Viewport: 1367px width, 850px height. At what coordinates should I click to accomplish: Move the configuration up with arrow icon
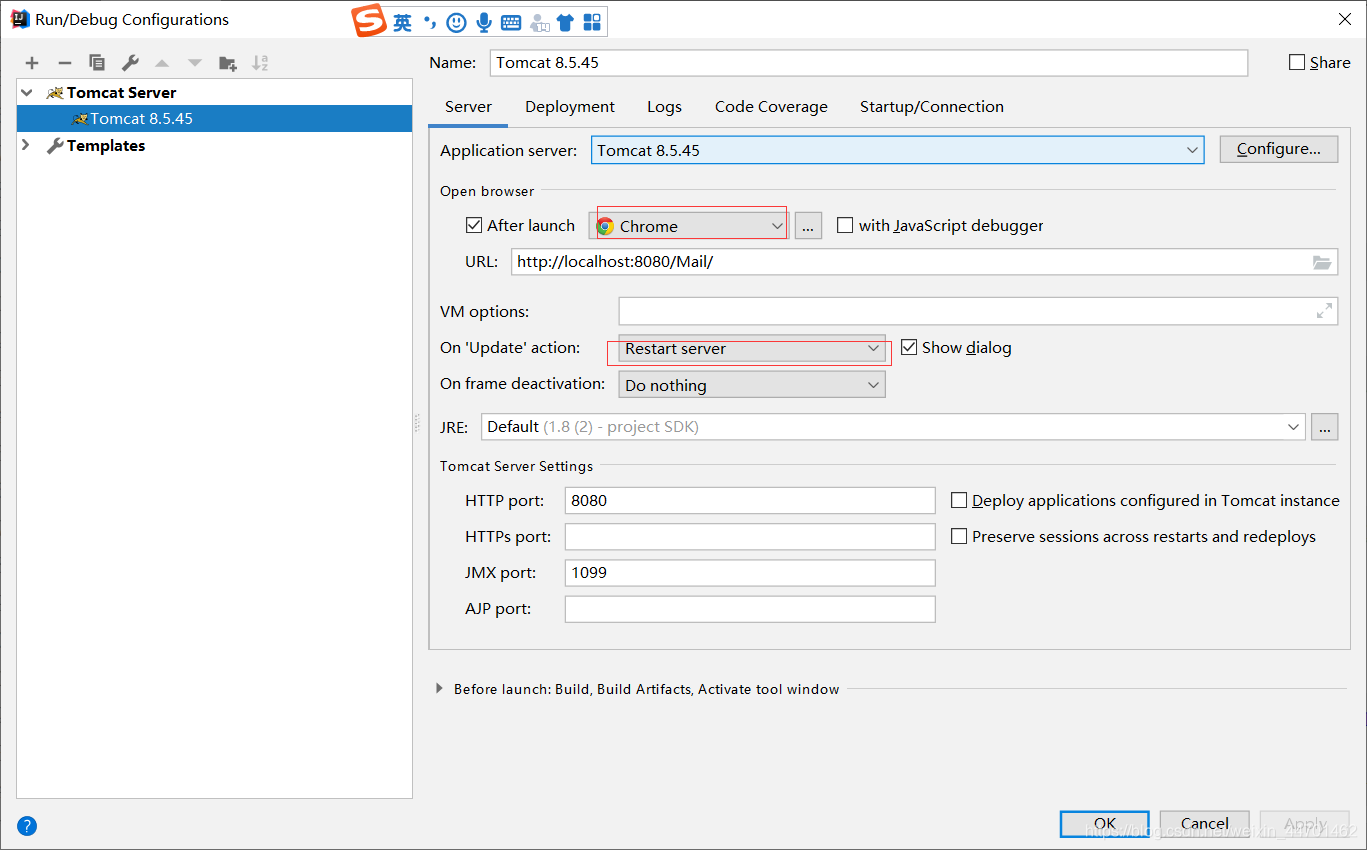(162, 63)
